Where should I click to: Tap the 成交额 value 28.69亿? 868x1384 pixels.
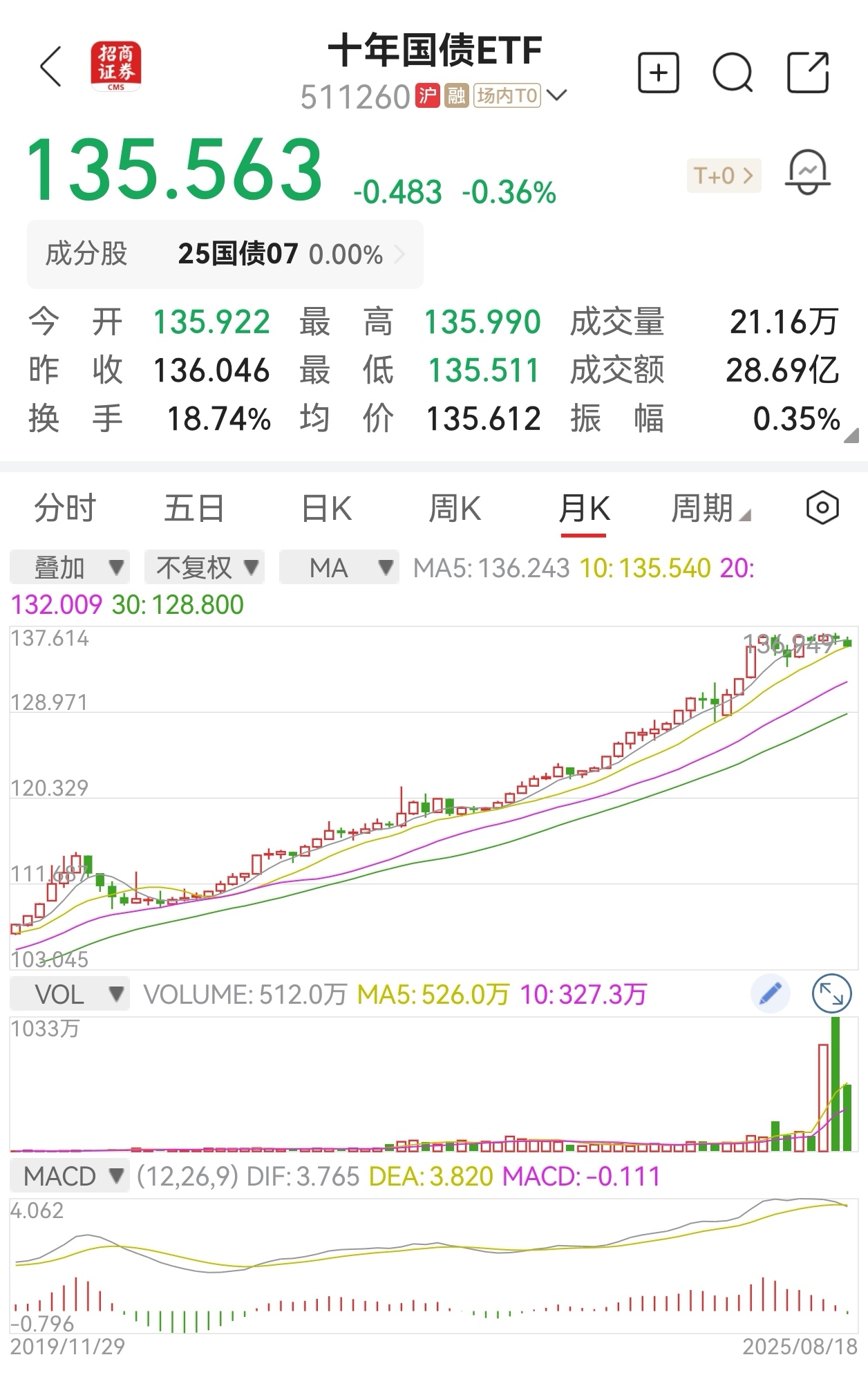[x=782, y=371]
